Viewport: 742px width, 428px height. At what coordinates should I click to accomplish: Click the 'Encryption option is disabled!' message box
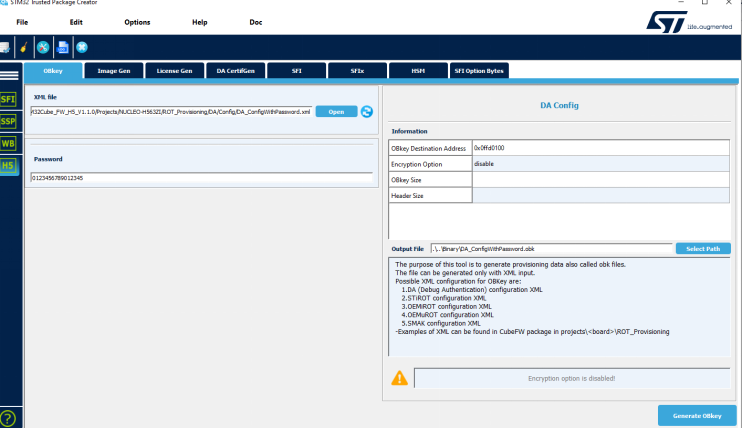pyautogui.click(x=572, y=378)
